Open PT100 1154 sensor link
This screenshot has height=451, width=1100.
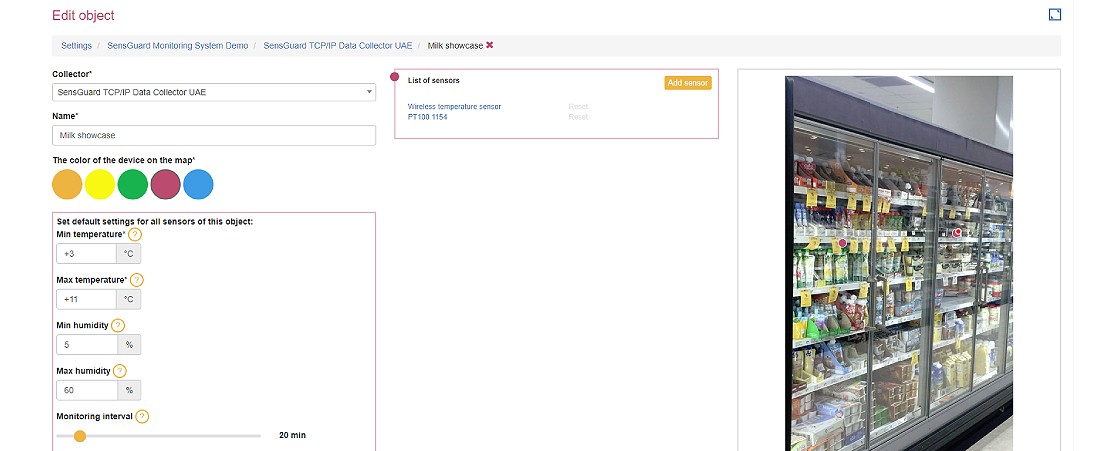(x=427, y=117)
